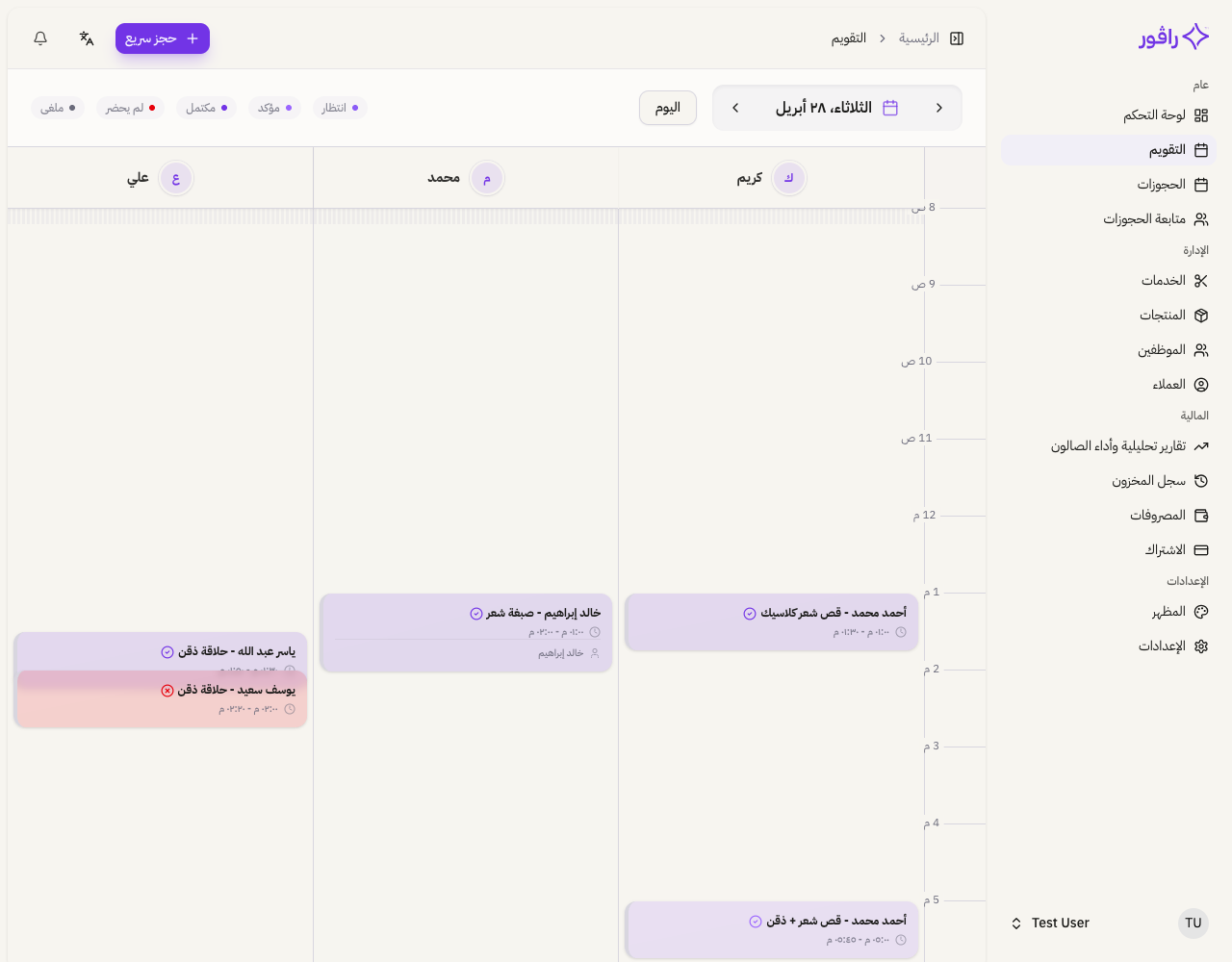Open الخدمات via the scissors icon
This screenshot has height=962, width=1232.
tap(1201, 280)
